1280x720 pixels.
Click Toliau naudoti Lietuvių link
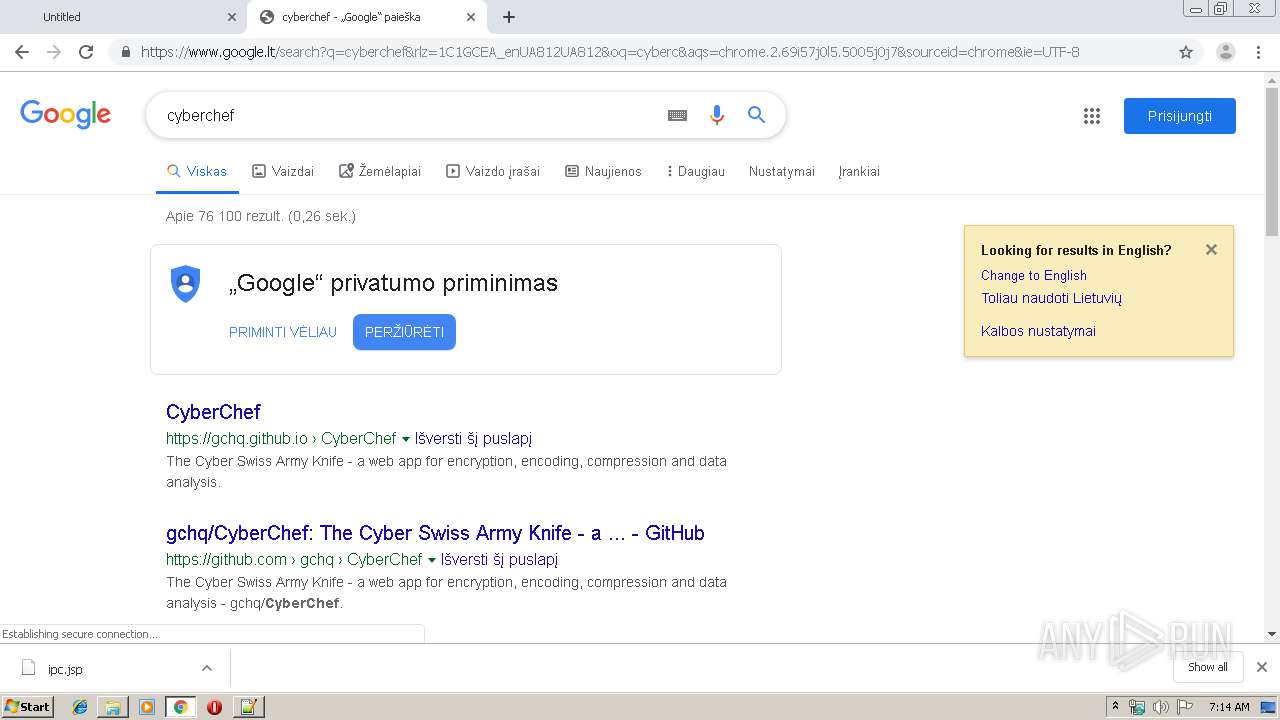click(1051, 298)
